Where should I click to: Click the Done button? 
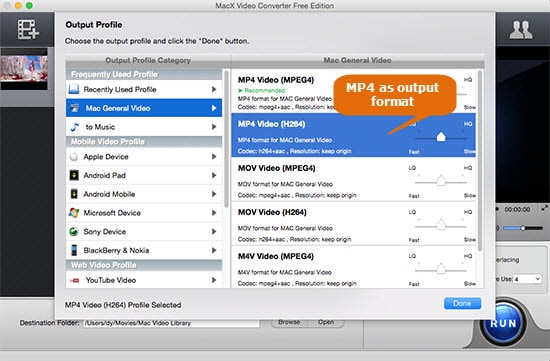point(462,303)
